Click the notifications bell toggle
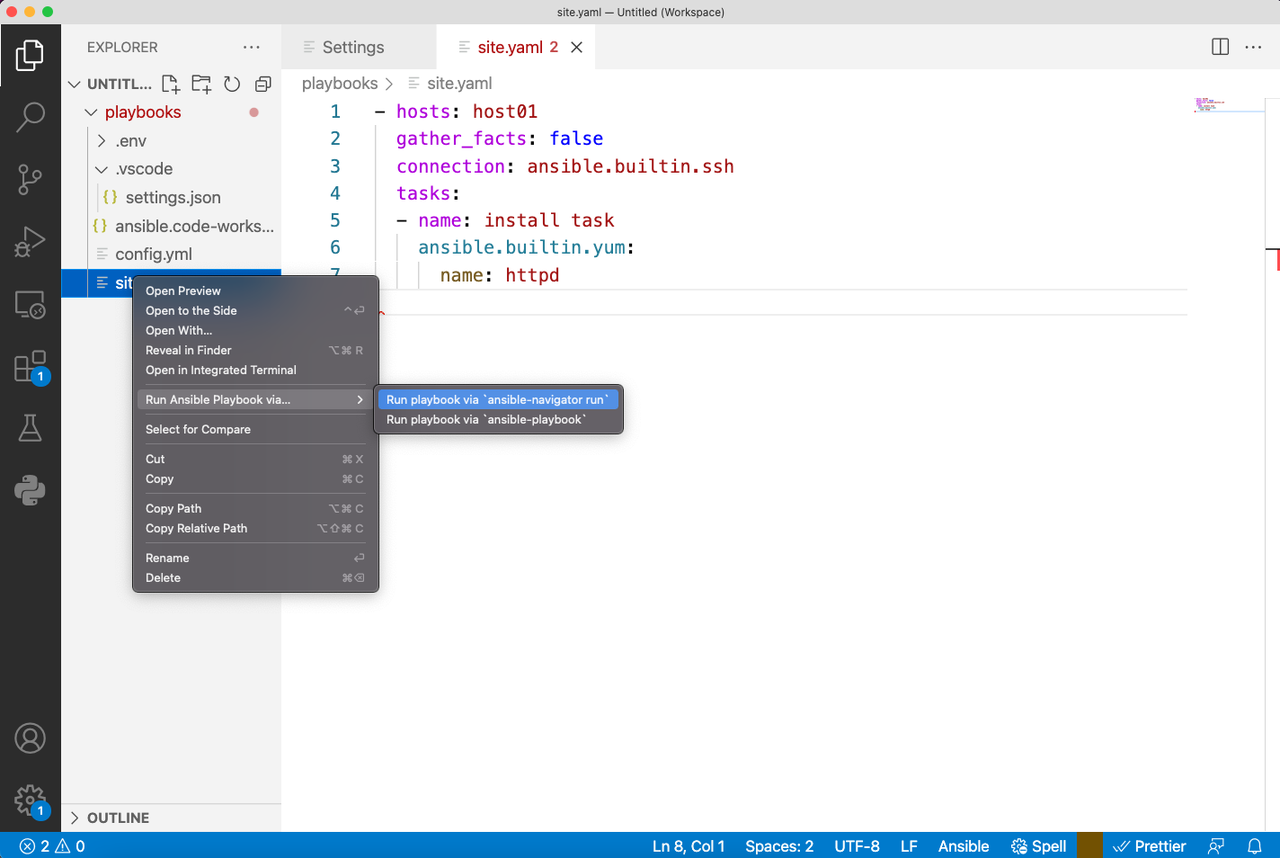The image size is (1280, 858). [x=1256, y=846]
